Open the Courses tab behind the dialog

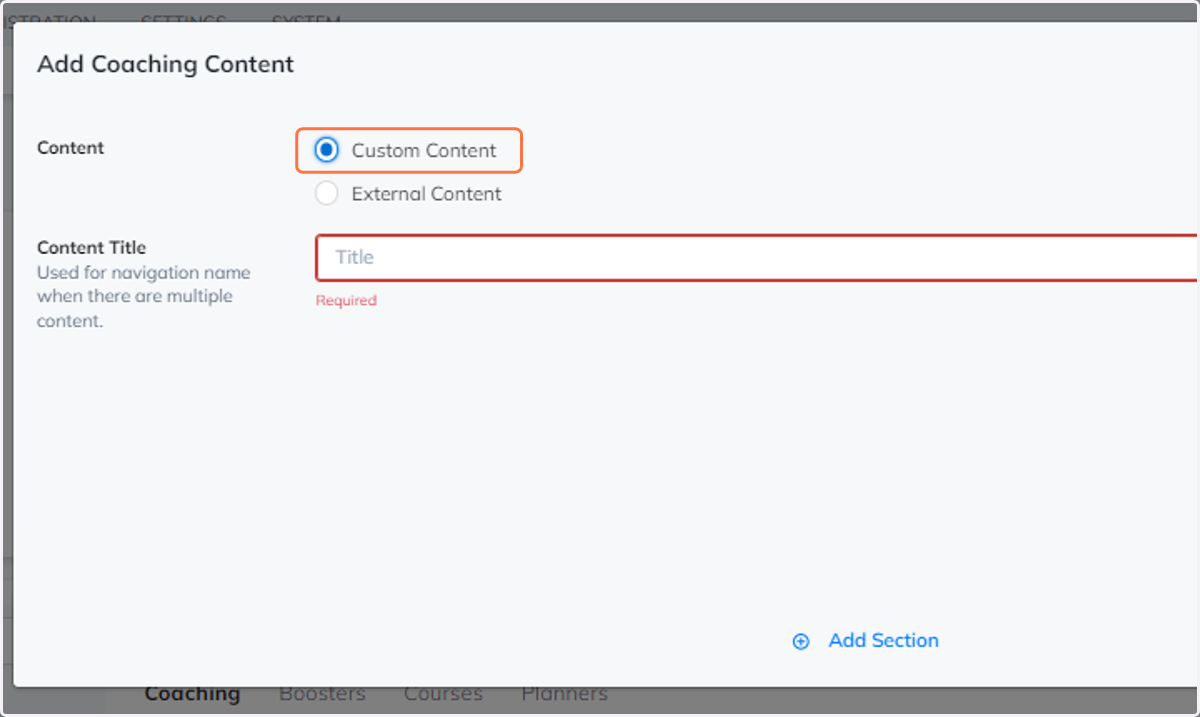(x=443, y=694)
